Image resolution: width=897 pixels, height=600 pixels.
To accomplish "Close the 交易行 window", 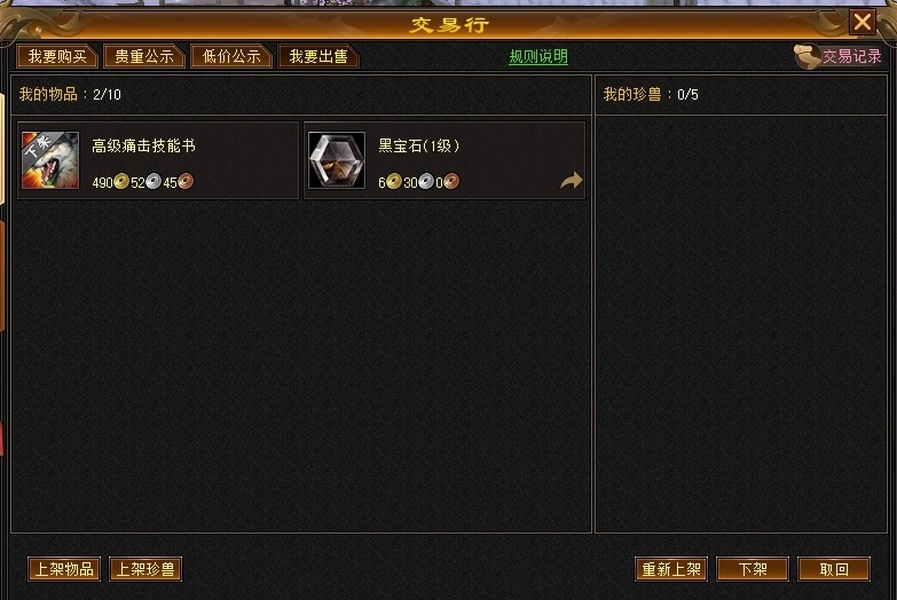I will (x=862, y=22).
